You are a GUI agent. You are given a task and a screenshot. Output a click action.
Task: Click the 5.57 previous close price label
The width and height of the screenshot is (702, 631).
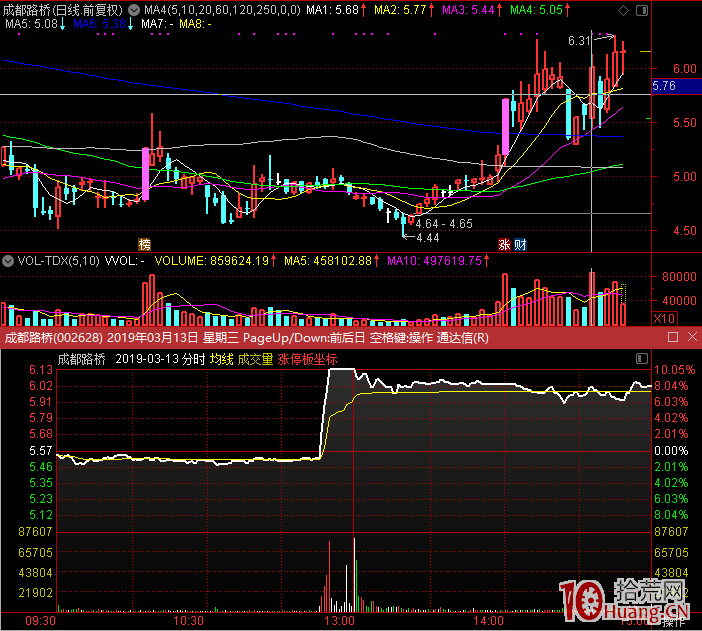(x=41, y=451)
